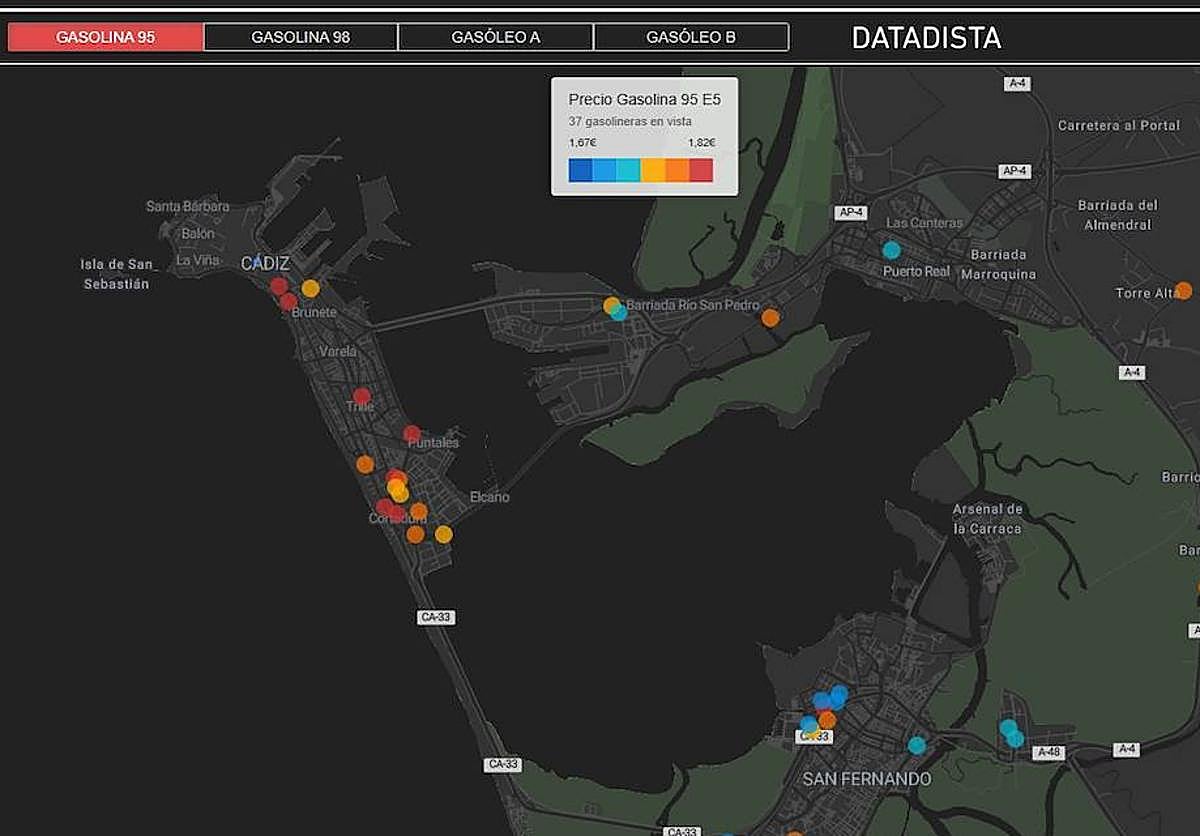Screen dimensions: 1200x836
Task: Click the Varela neighborhood label
Action: coord(337,352)
